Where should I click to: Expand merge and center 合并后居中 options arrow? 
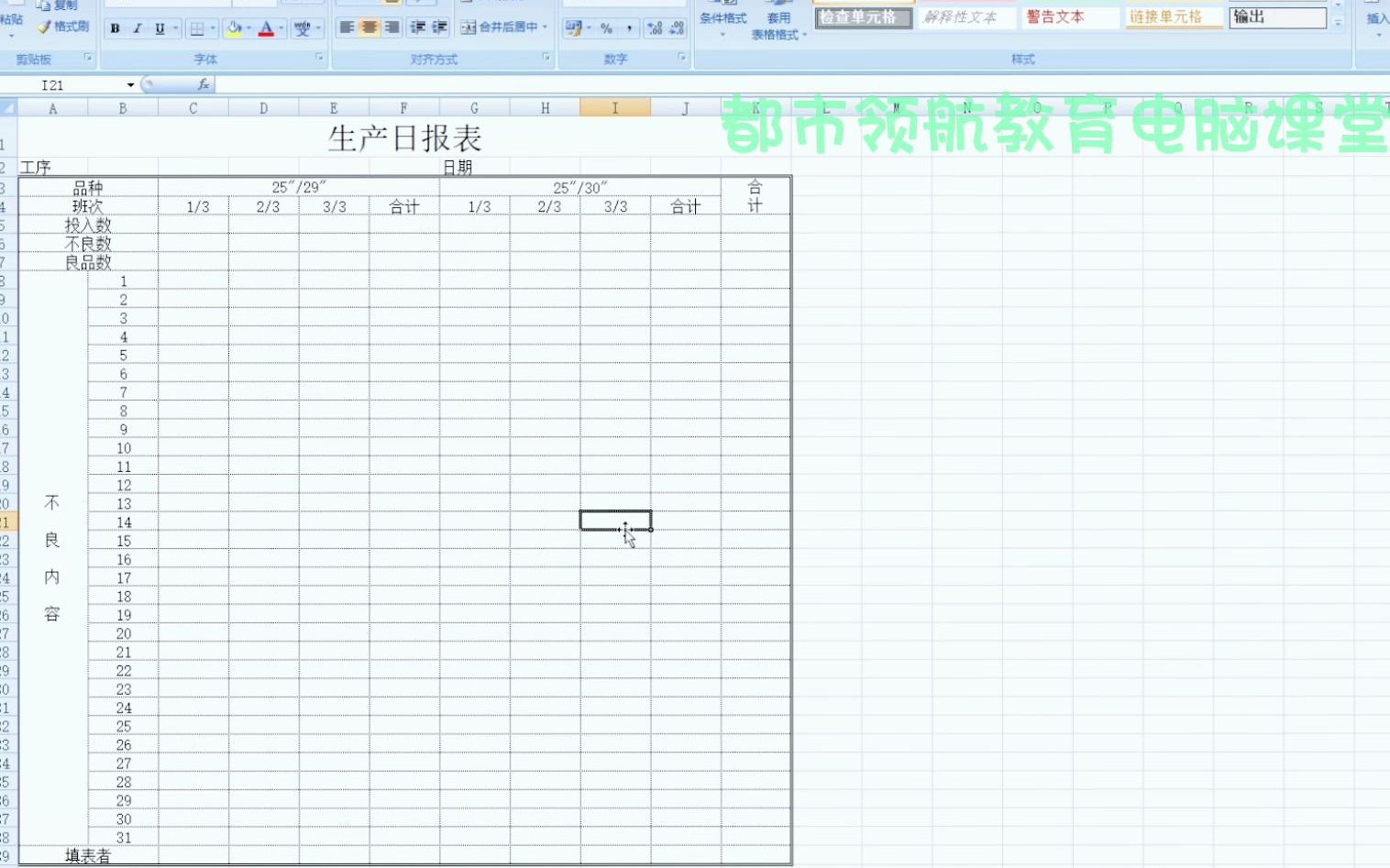point(546,27)
